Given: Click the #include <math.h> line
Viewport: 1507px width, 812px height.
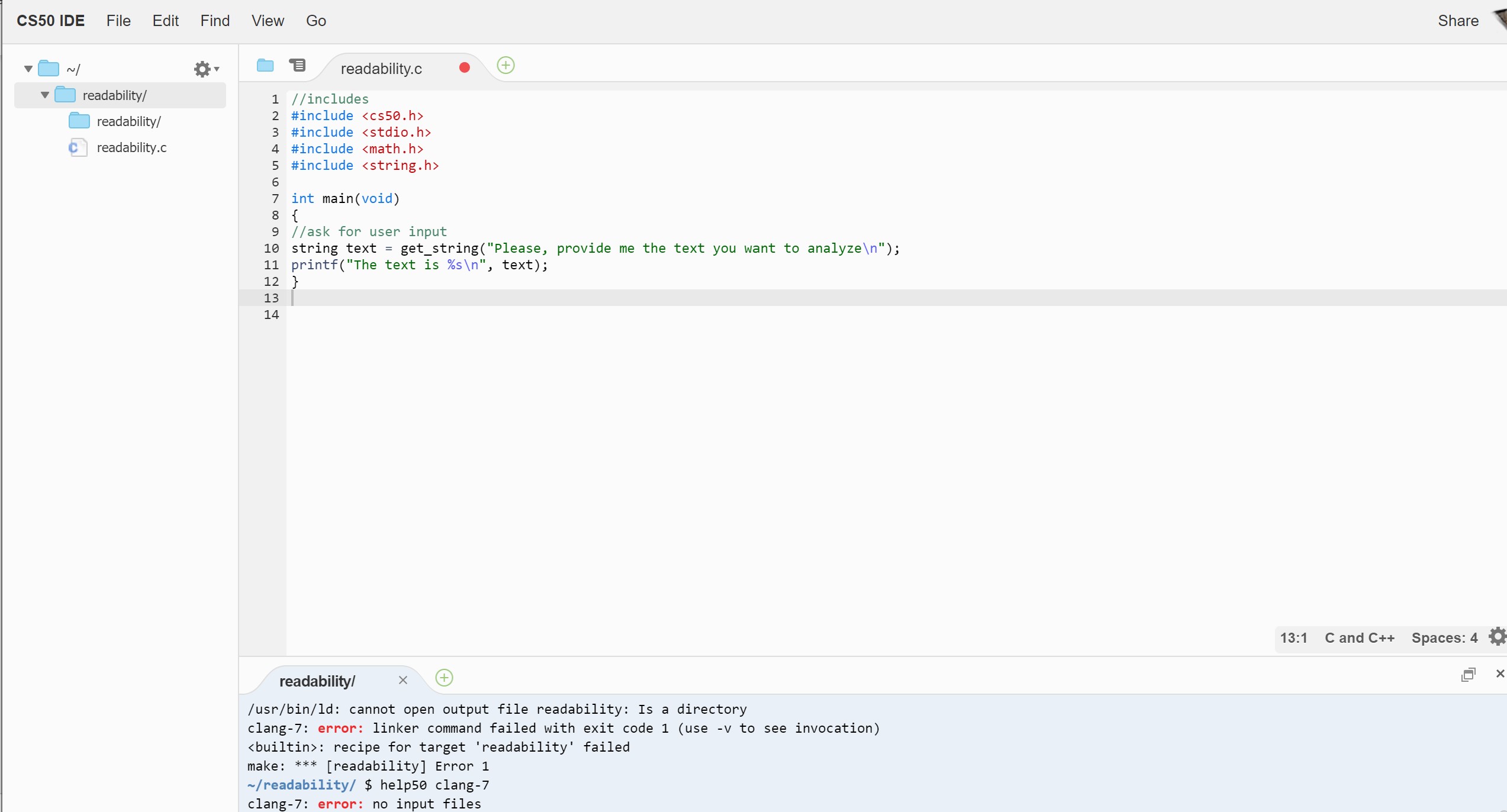Looking at the screenshot, I should [358, 149].
